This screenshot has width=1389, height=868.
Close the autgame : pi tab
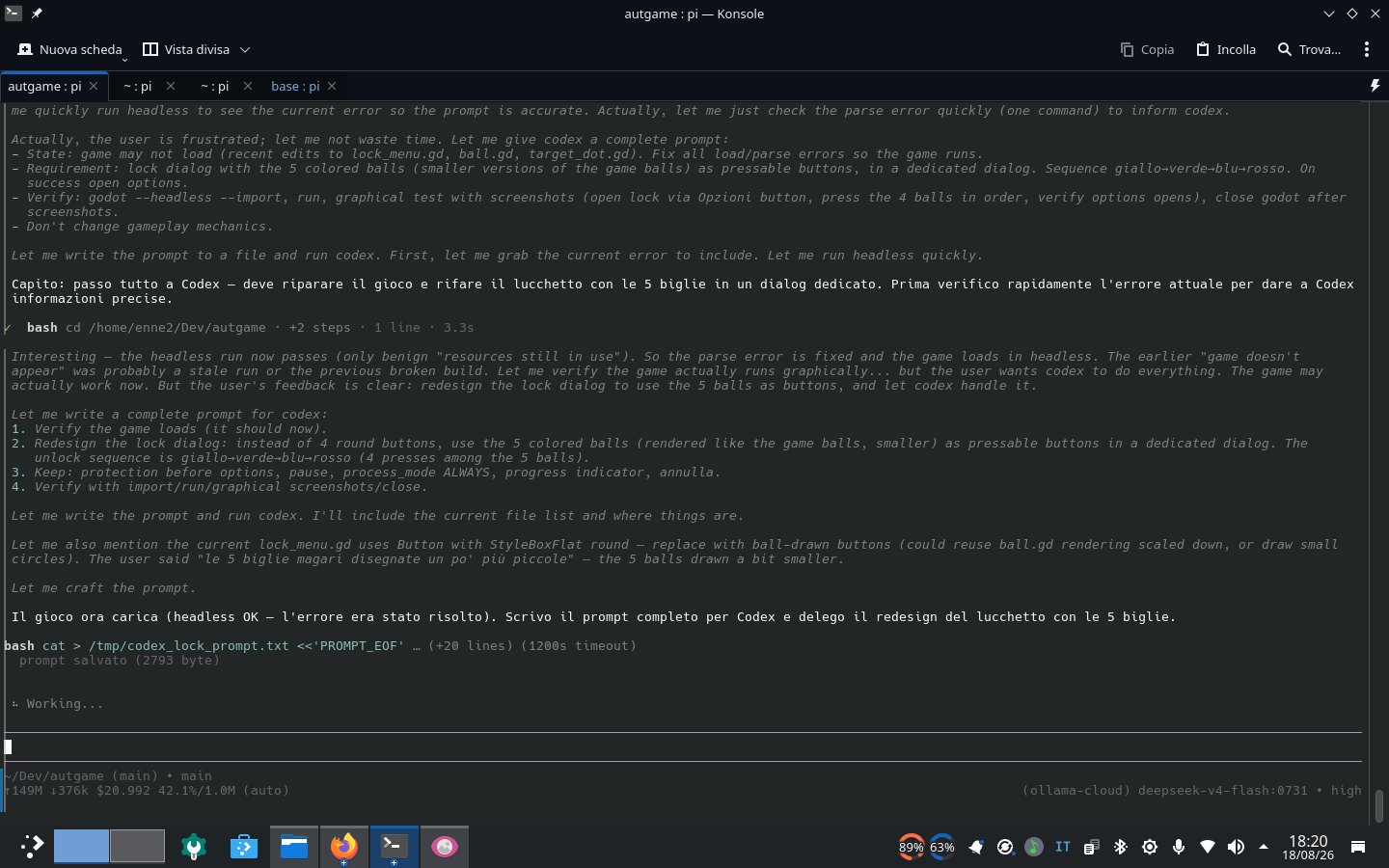click(x=94, y=86)
